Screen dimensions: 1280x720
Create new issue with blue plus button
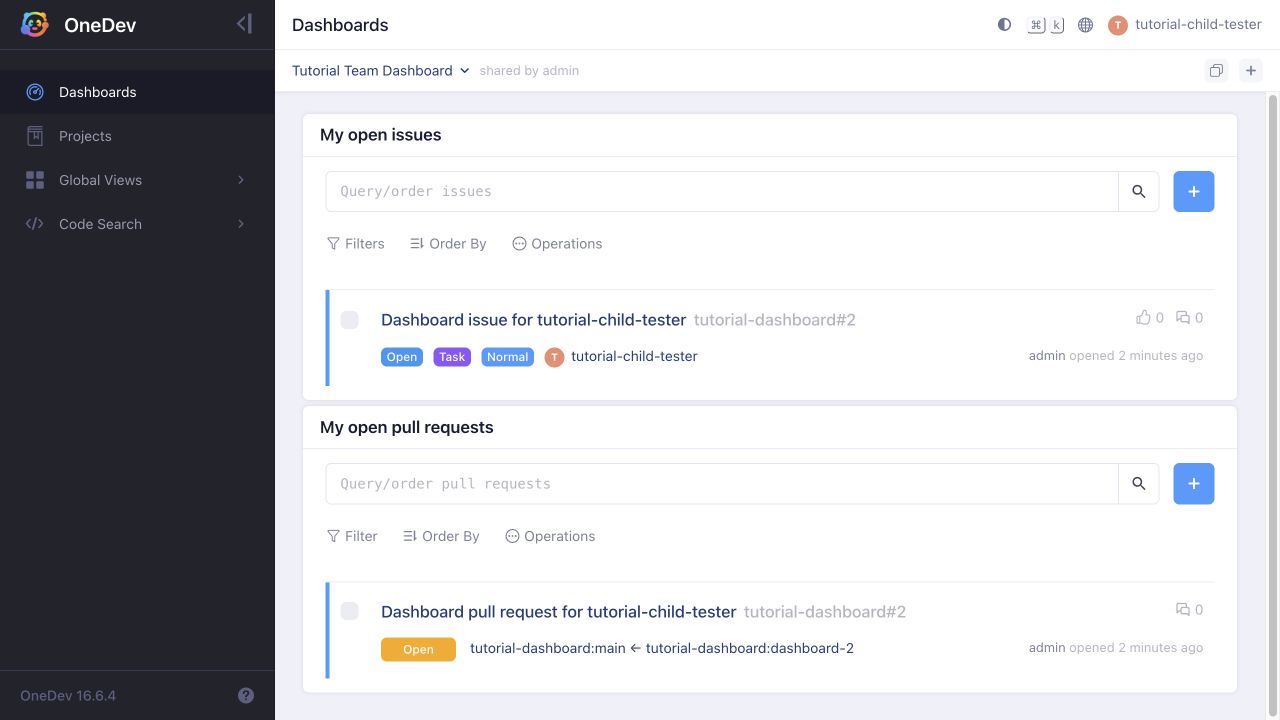(x=1193, y=192)
